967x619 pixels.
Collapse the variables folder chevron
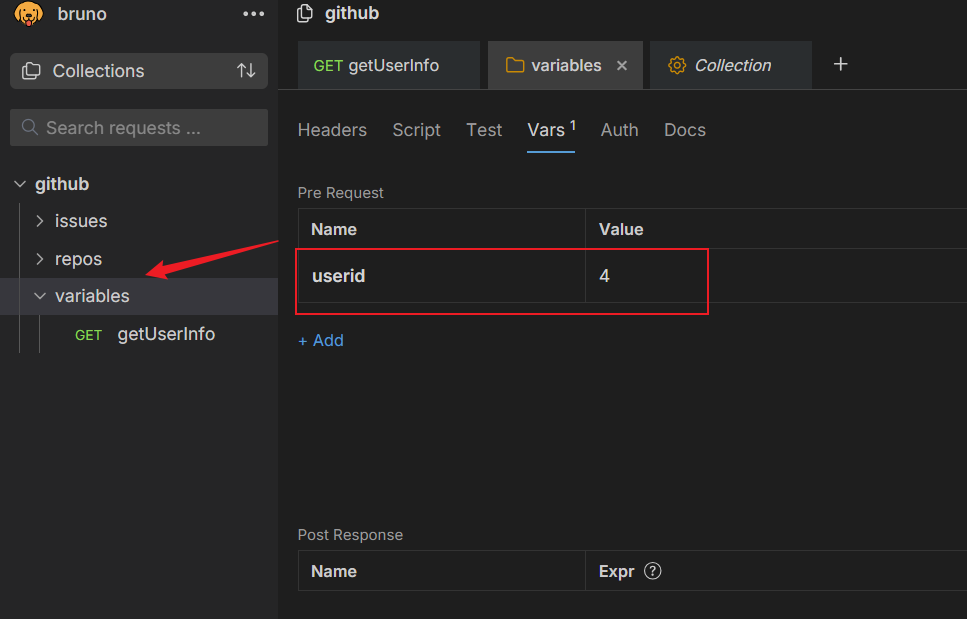40,296
